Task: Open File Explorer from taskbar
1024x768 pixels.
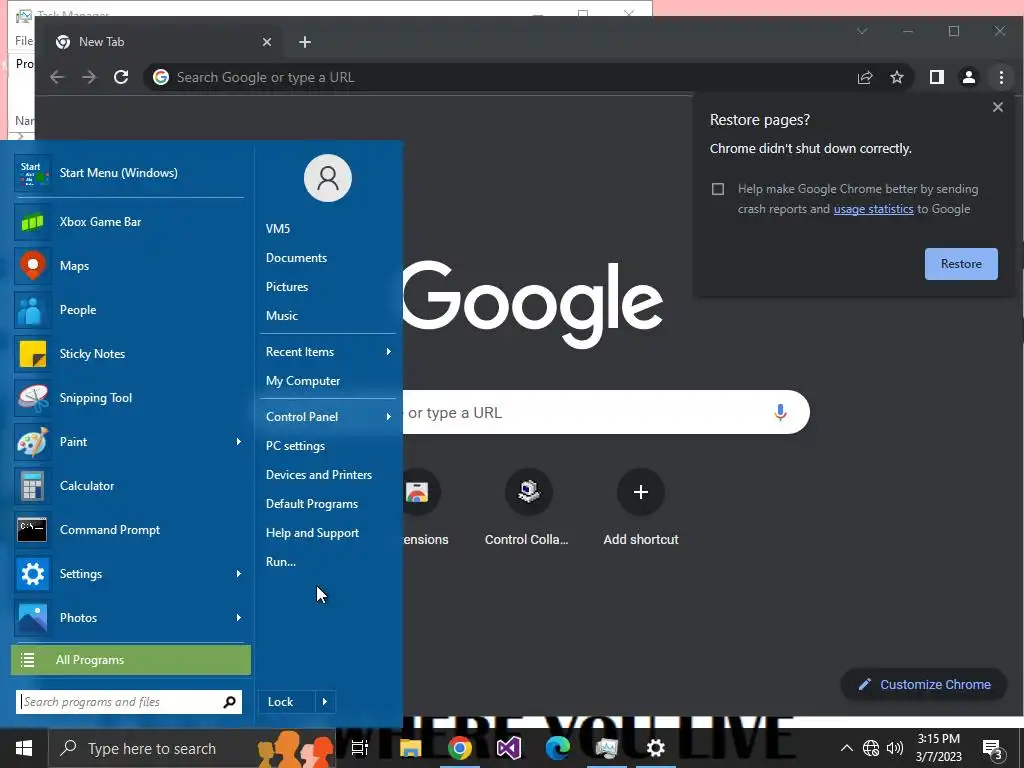Action: coord(410,748)
